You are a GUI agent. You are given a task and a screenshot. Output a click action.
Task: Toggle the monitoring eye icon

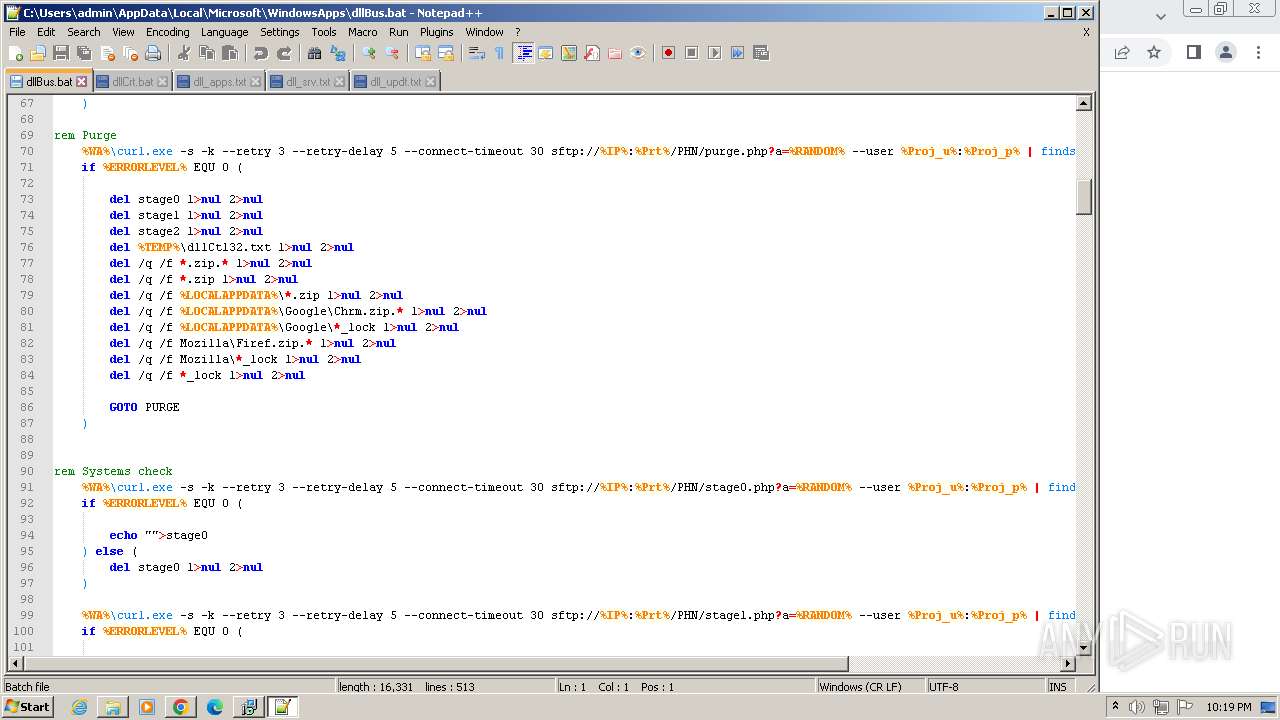[x=638, y=53]
